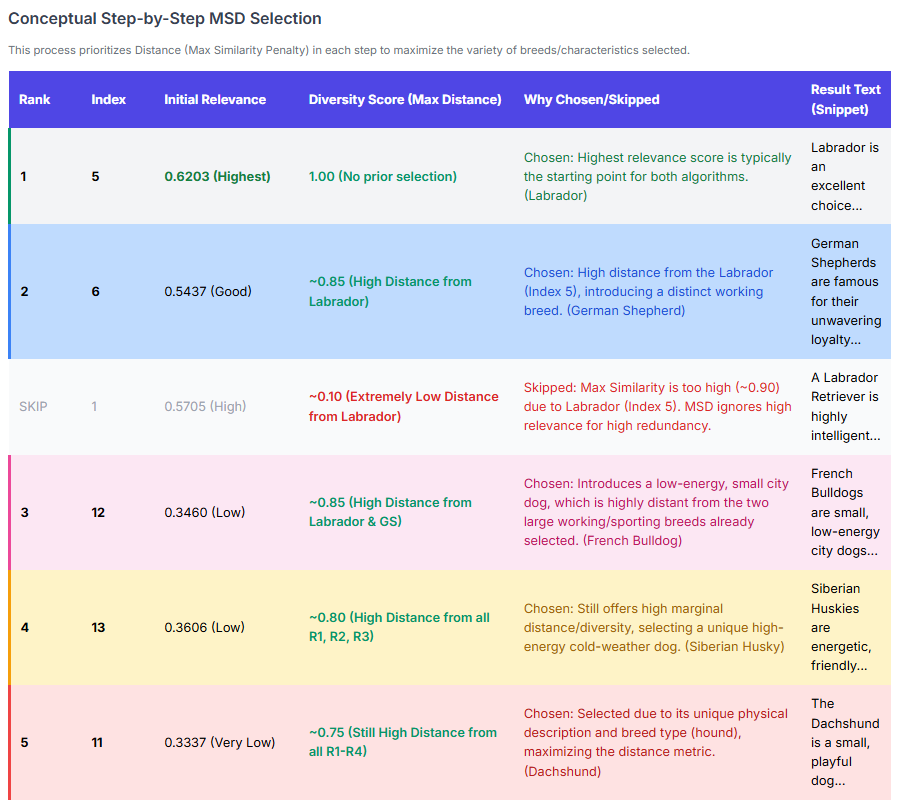Click the ~0.10 Extremely Low Distance score
This screenshot has width=903, height=811.
[x=403, y=406]
